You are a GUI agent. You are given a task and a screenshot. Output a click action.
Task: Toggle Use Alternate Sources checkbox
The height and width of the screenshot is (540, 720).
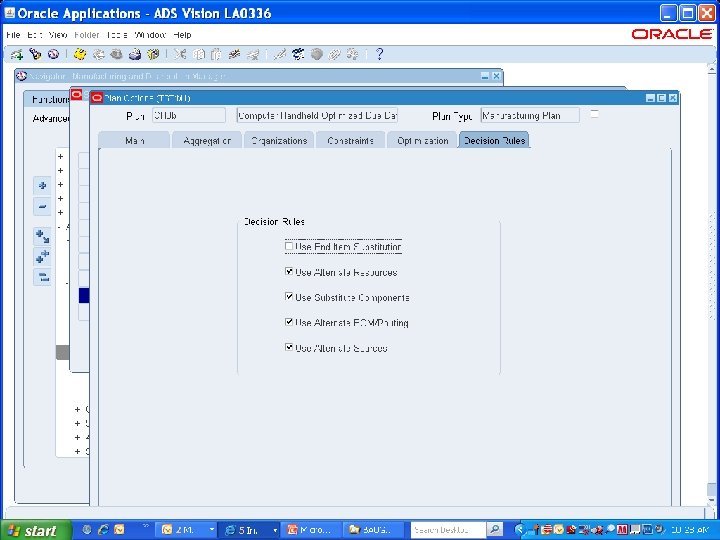(x=289, y=347)
